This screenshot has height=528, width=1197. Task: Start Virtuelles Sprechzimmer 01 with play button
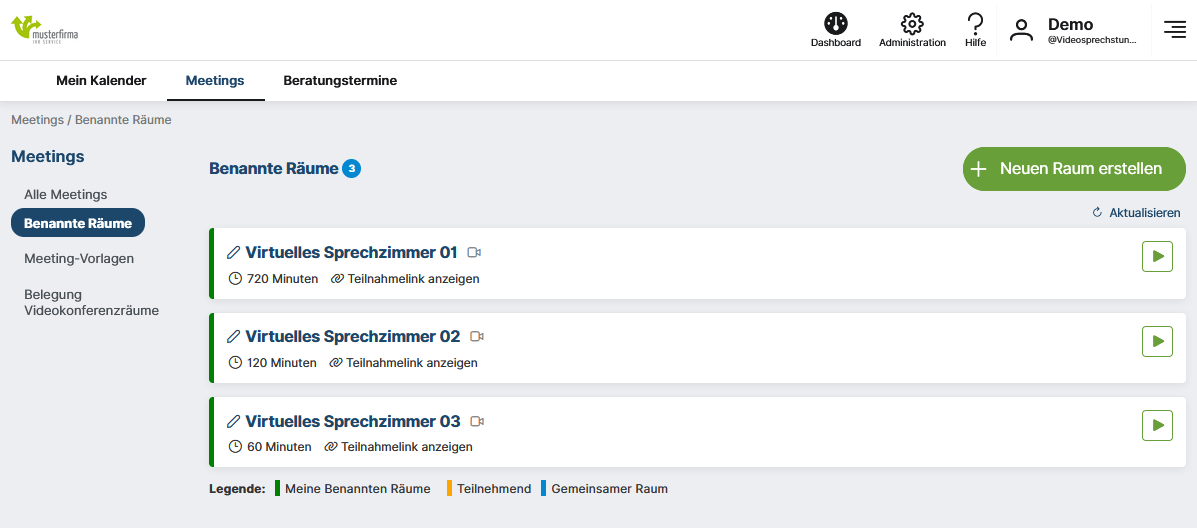click(1157, 256)
